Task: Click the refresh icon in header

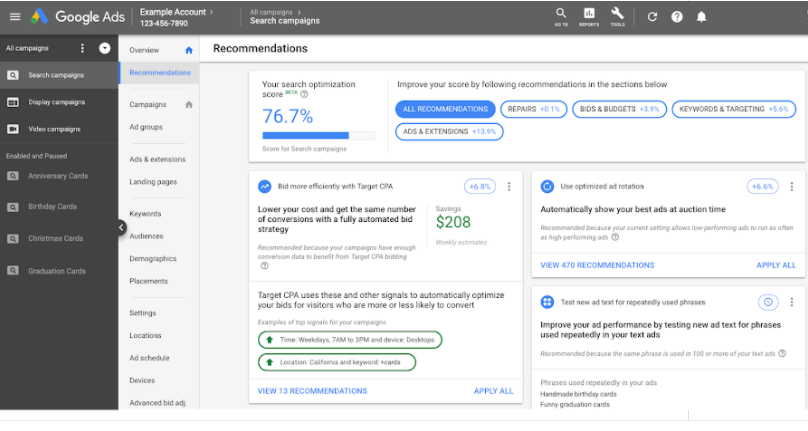Action: click(652, 17)
